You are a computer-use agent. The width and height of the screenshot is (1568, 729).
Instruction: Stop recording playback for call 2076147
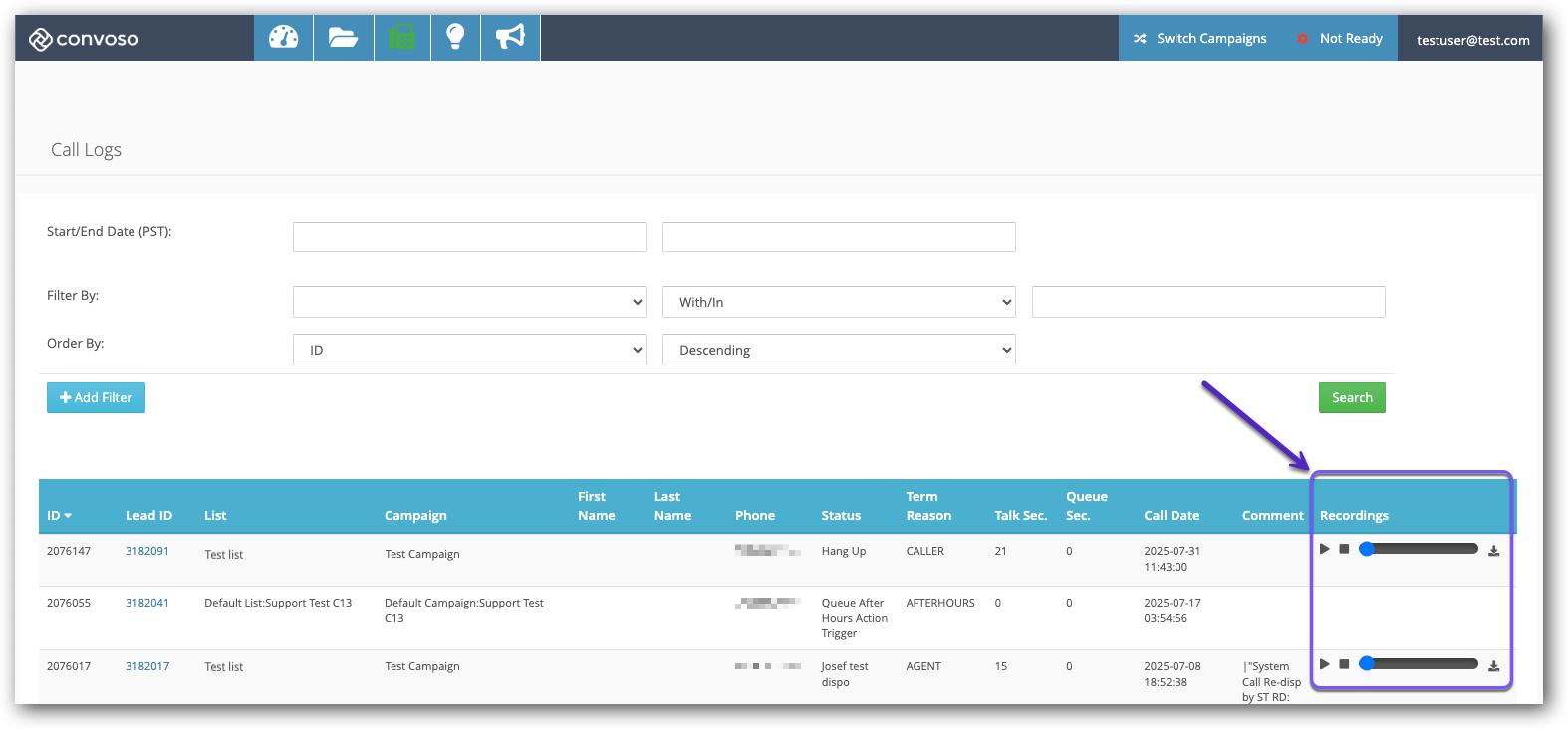tap(1344, 549)
